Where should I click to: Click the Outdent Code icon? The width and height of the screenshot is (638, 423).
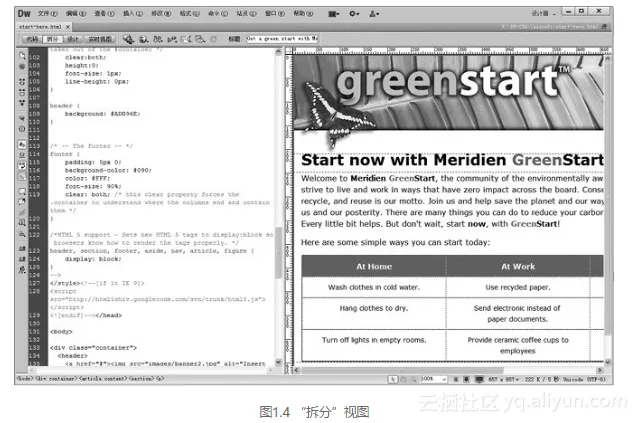pos(22,259)
